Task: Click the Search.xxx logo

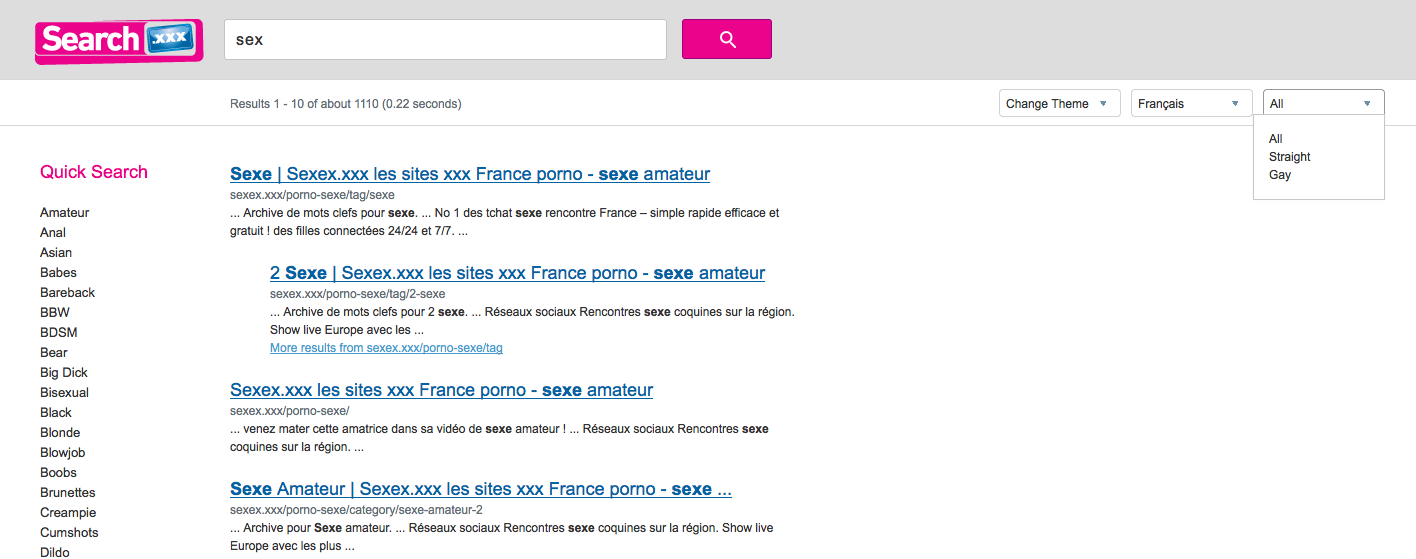Action: 118,41
